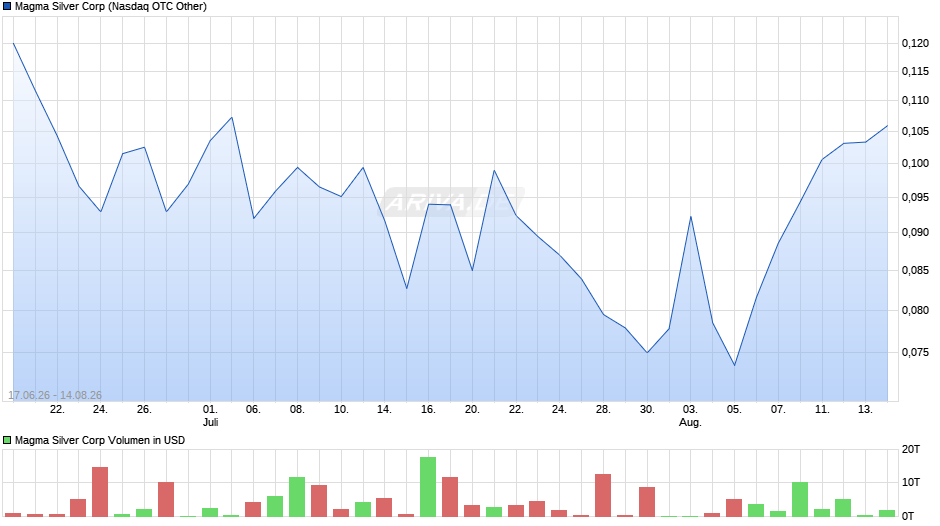940x526 pixels.
Task: Click the 26. date label on the x-axis
Action: pyautogui.click(x=144, y=409)
